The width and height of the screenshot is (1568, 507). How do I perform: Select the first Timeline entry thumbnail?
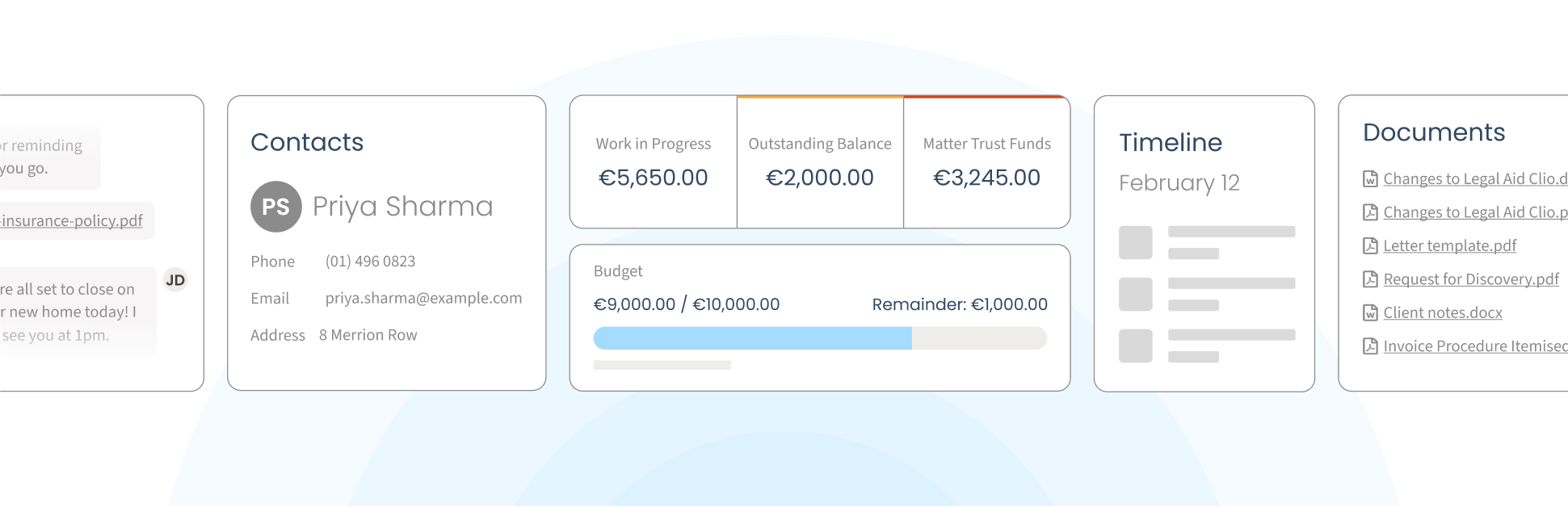(x=1135, y=243)
